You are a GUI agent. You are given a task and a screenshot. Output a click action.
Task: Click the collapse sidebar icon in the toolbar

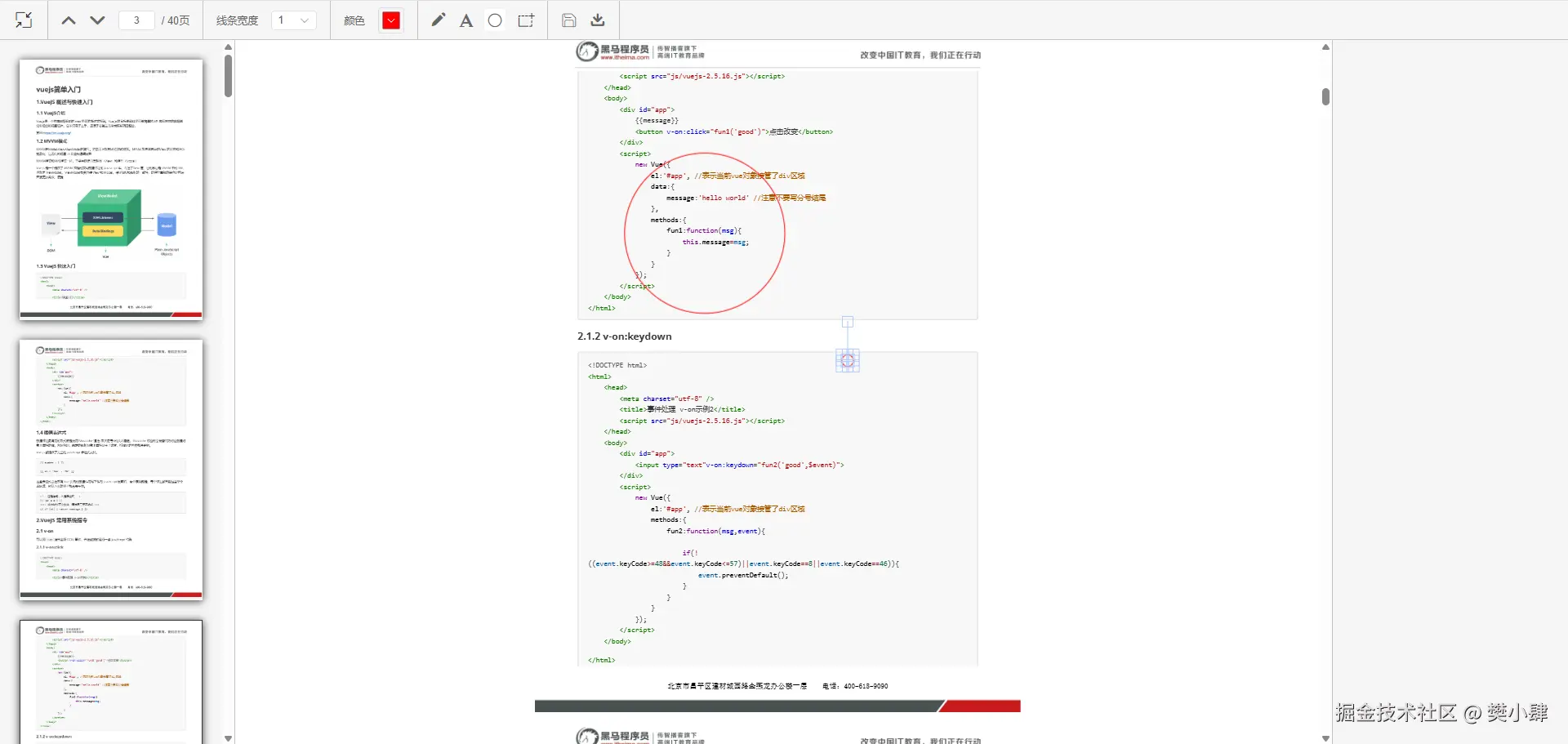pos(24,20)
